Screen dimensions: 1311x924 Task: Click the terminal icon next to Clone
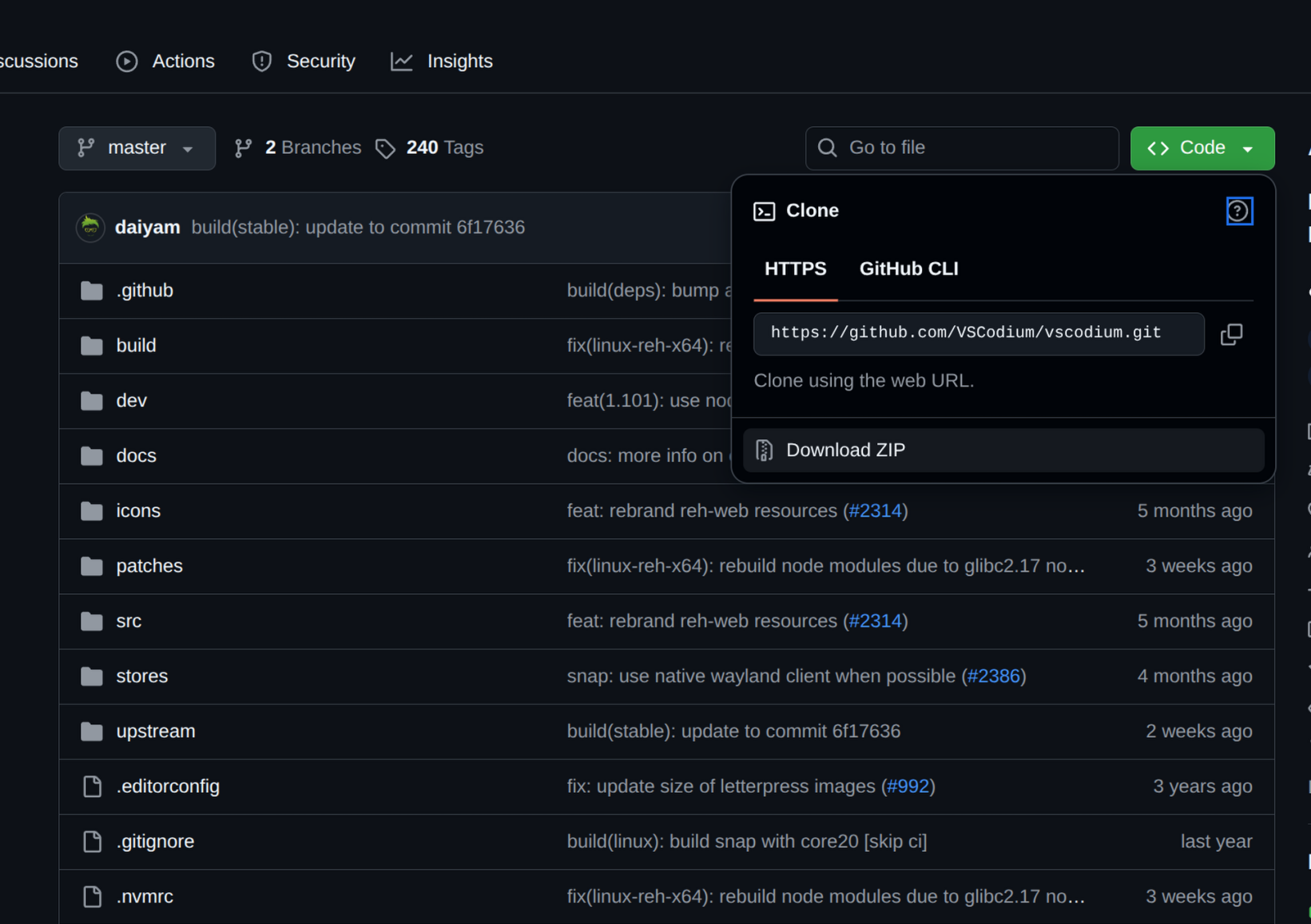[765, 211]
